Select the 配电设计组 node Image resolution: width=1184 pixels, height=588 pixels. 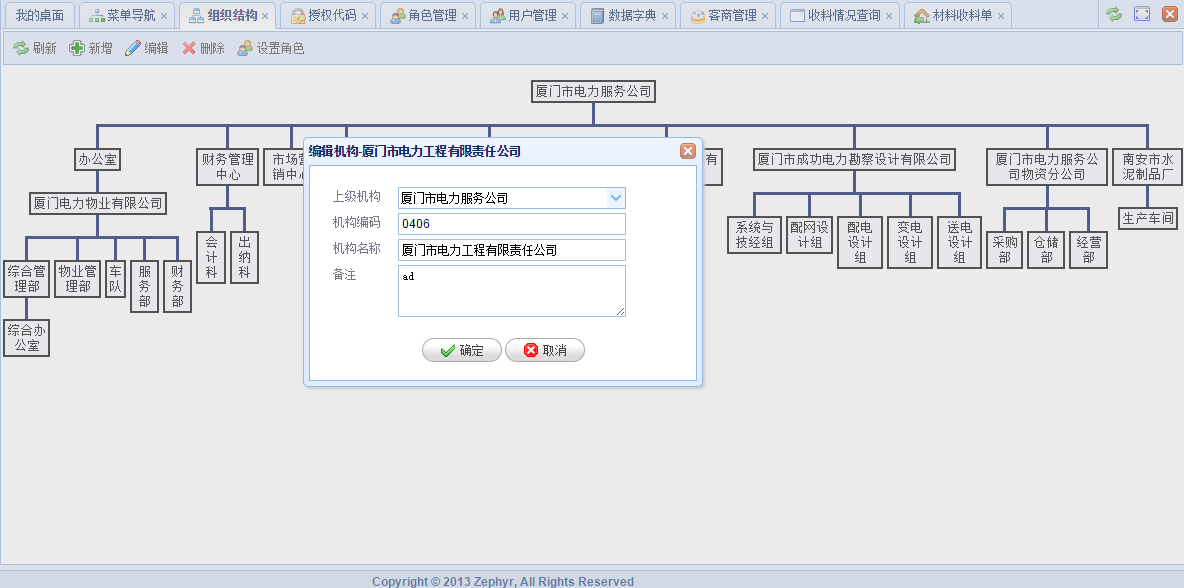859,242
